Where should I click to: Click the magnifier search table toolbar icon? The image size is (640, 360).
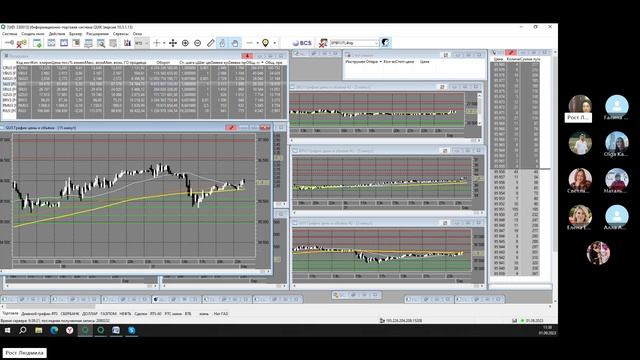click(x=101, y=43)
